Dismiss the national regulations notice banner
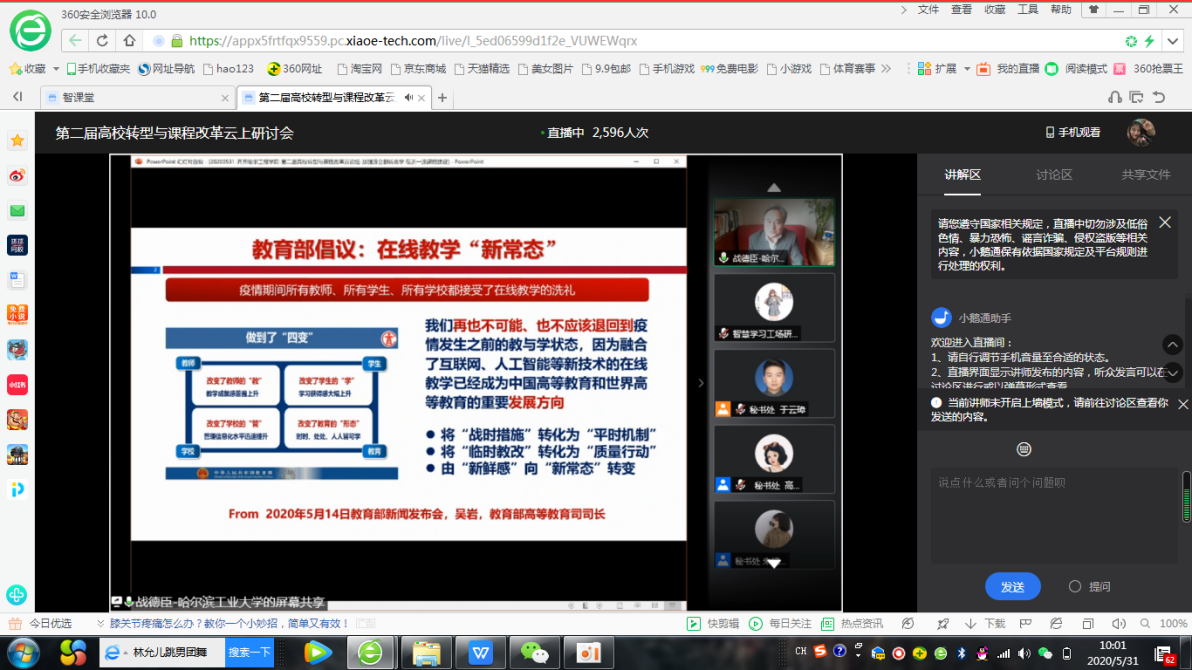1192x670 pixels. coord(1165,223)
